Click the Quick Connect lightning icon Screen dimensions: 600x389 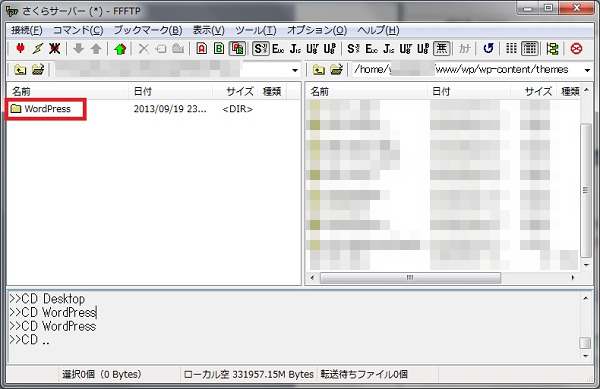point(38,49)
